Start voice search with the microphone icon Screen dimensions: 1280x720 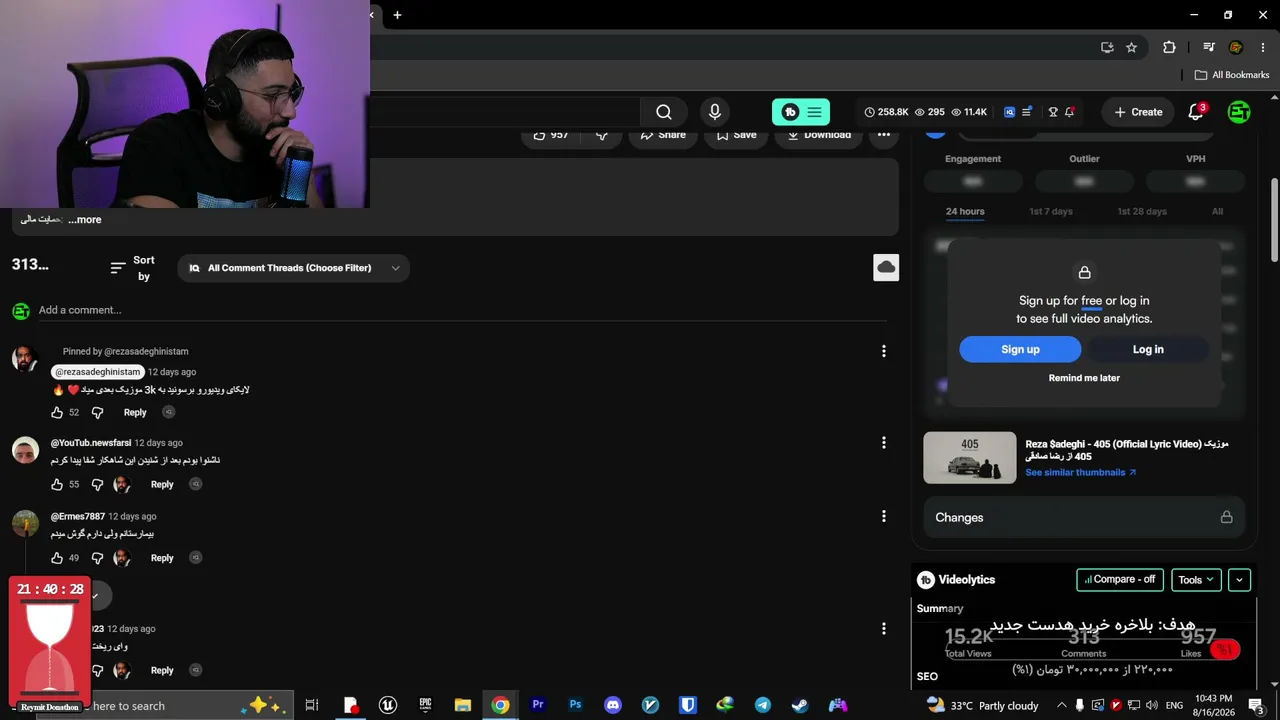point(714,112)
